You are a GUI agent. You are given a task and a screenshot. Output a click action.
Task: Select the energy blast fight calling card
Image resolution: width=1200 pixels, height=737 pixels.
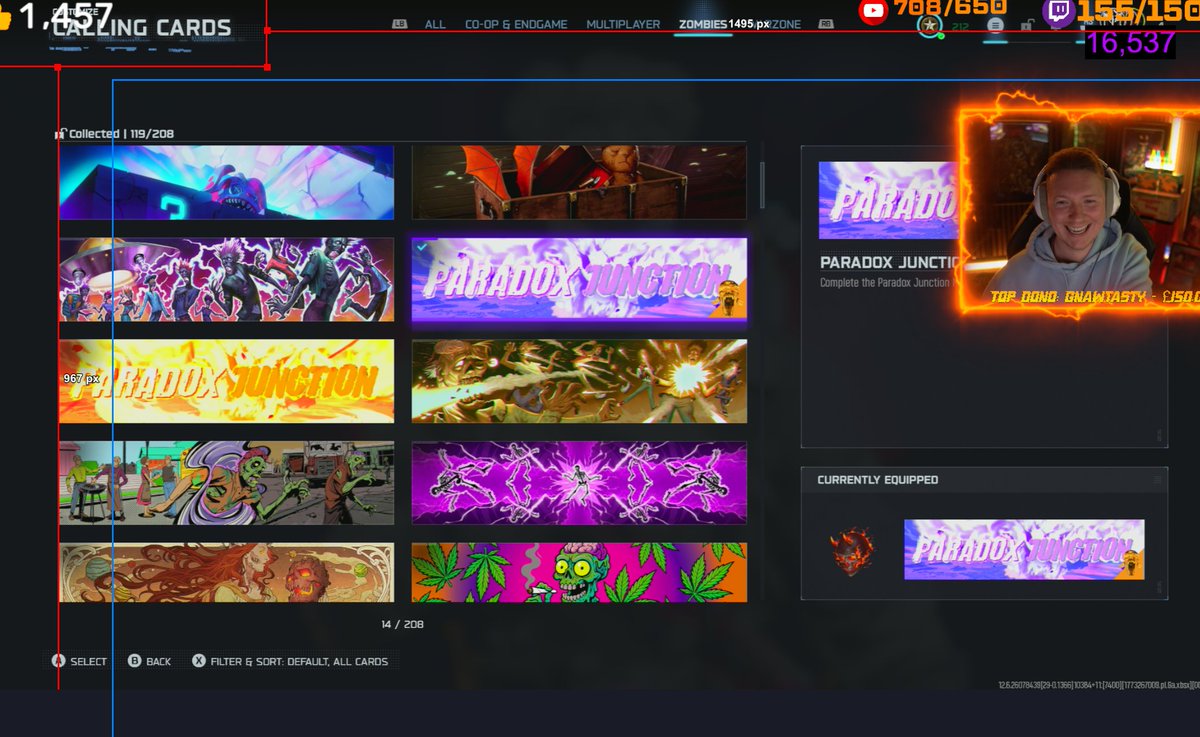[579, 381]
